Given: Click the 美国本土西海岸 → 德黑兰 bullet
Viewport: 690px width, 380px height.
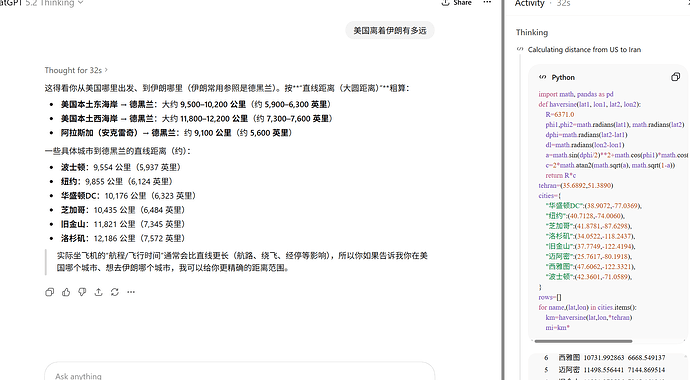Looking at the screenshot, I should (198, 119).
